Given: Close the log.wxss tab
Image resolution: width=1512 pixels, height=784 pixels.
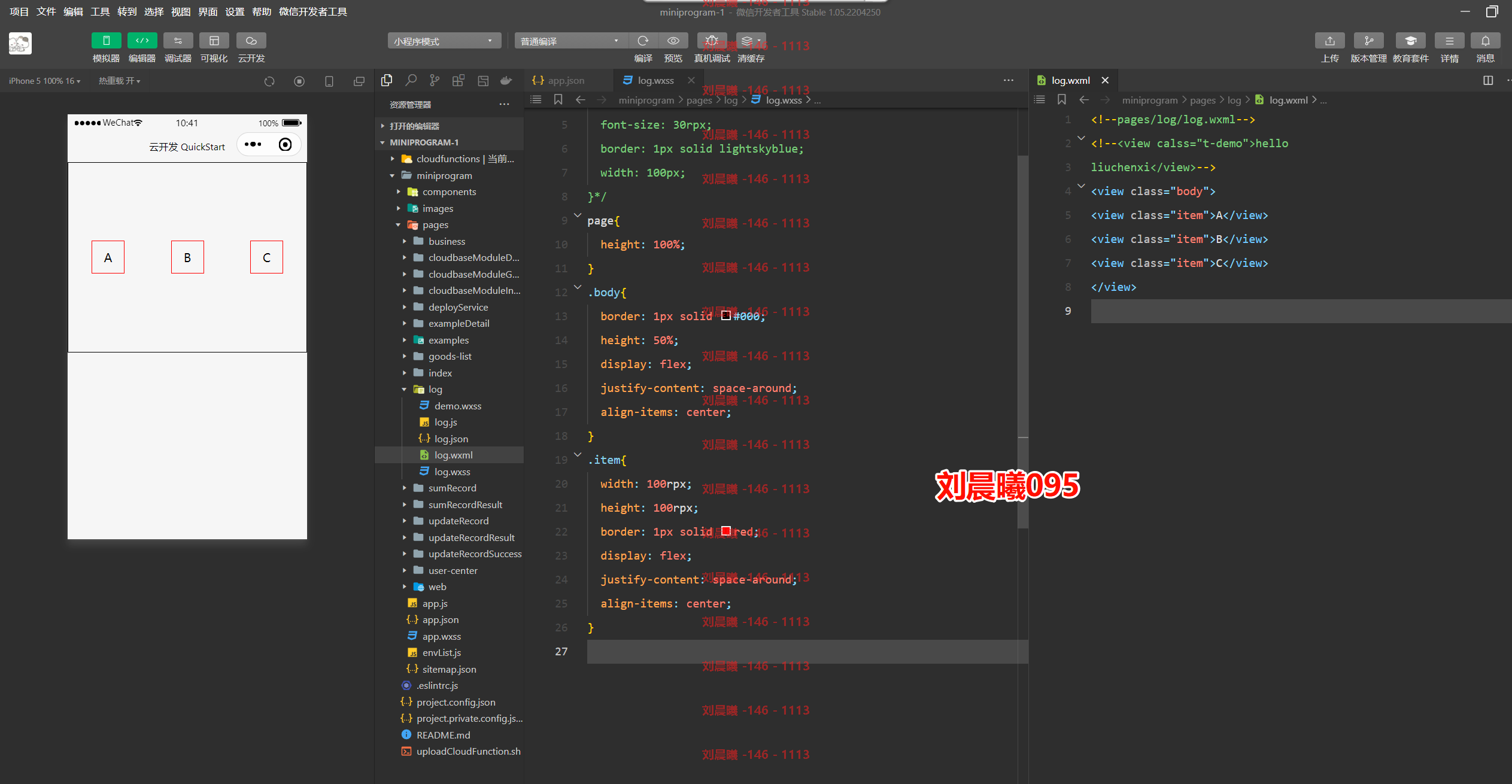Looking at the screenshot, I should pos(691,80).
